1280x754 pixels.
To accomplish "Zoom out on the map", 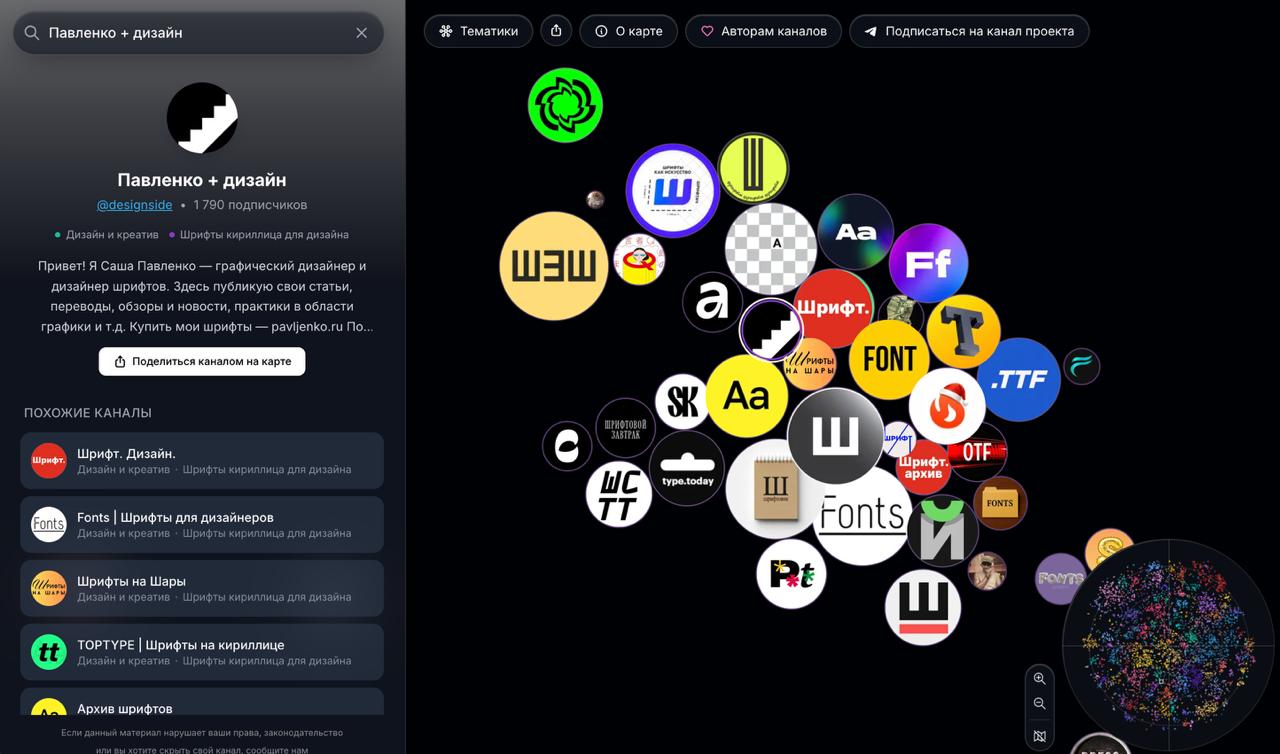I will 1040,704.
